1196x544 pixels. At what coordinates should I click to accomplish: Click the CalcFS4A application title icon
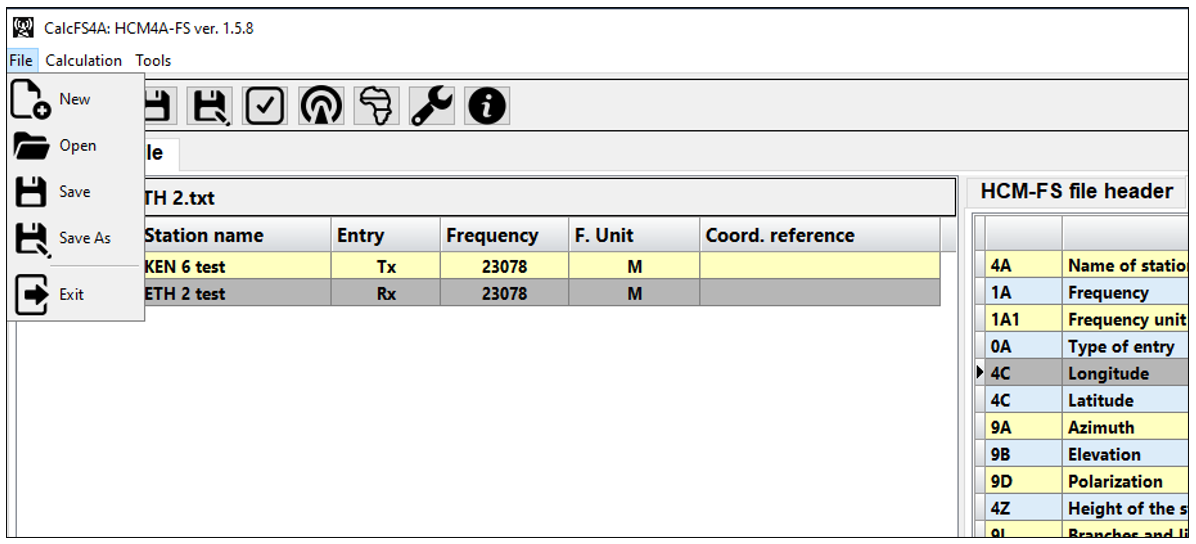[24, 28]
